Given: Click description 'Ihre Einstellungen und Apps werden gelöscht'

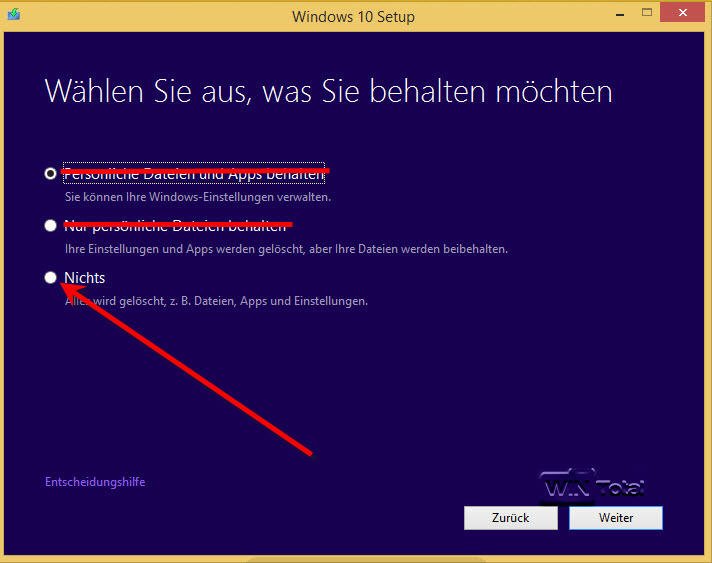Looking at the screenshot, I should [x=184, y=249].
